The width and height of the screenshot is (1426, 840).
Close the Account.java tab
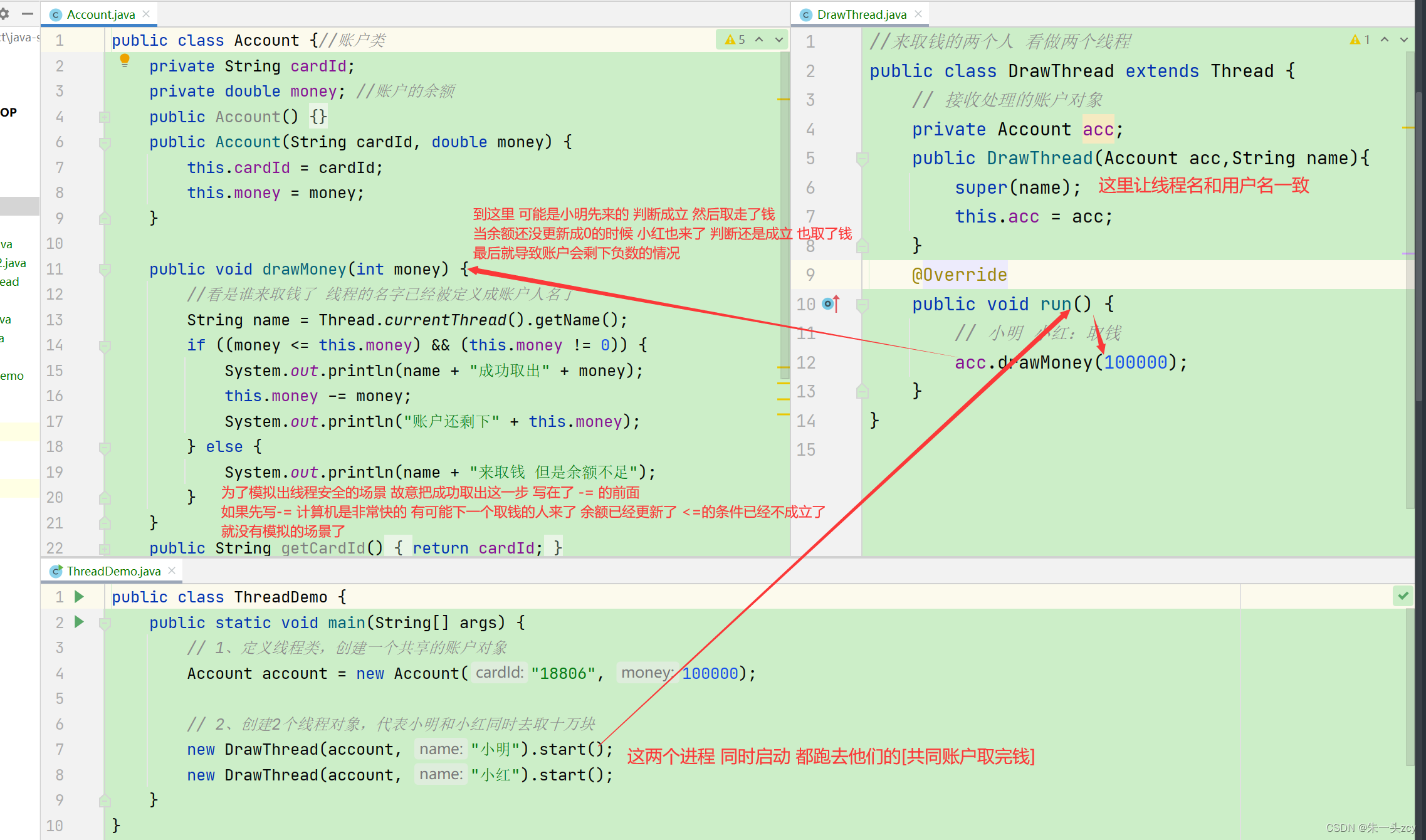(146, 14)
